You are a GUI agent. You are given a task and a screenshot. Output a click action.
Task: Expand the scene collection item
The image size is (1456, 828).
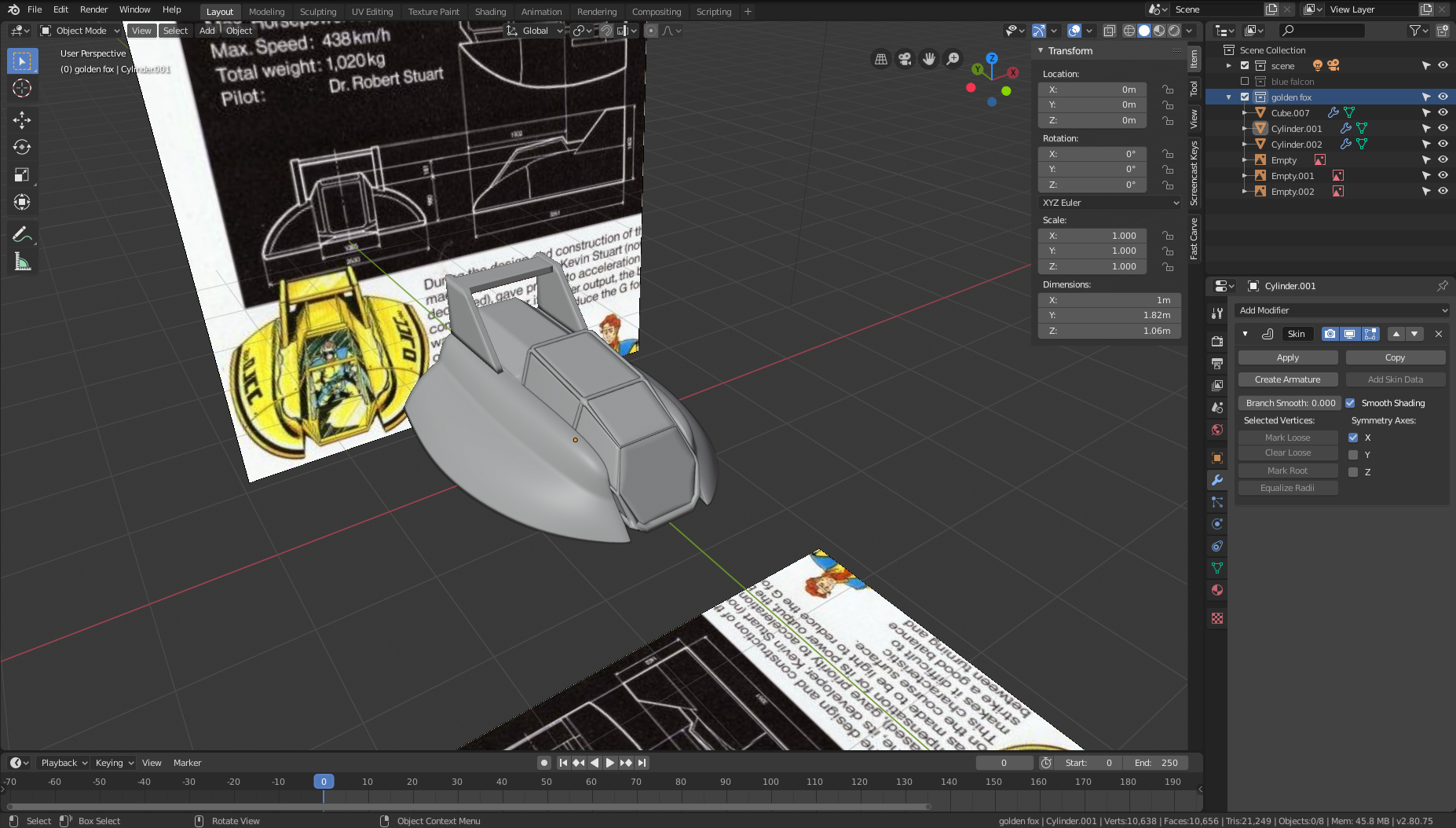tap(1229, 65)
